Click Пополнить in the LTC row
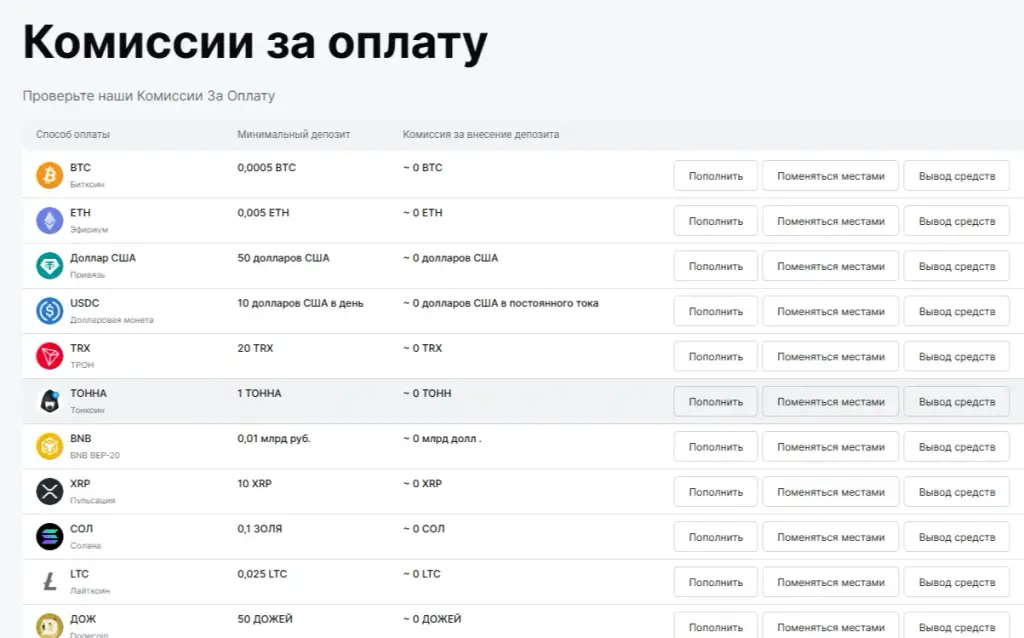 (x=716, y=582)
